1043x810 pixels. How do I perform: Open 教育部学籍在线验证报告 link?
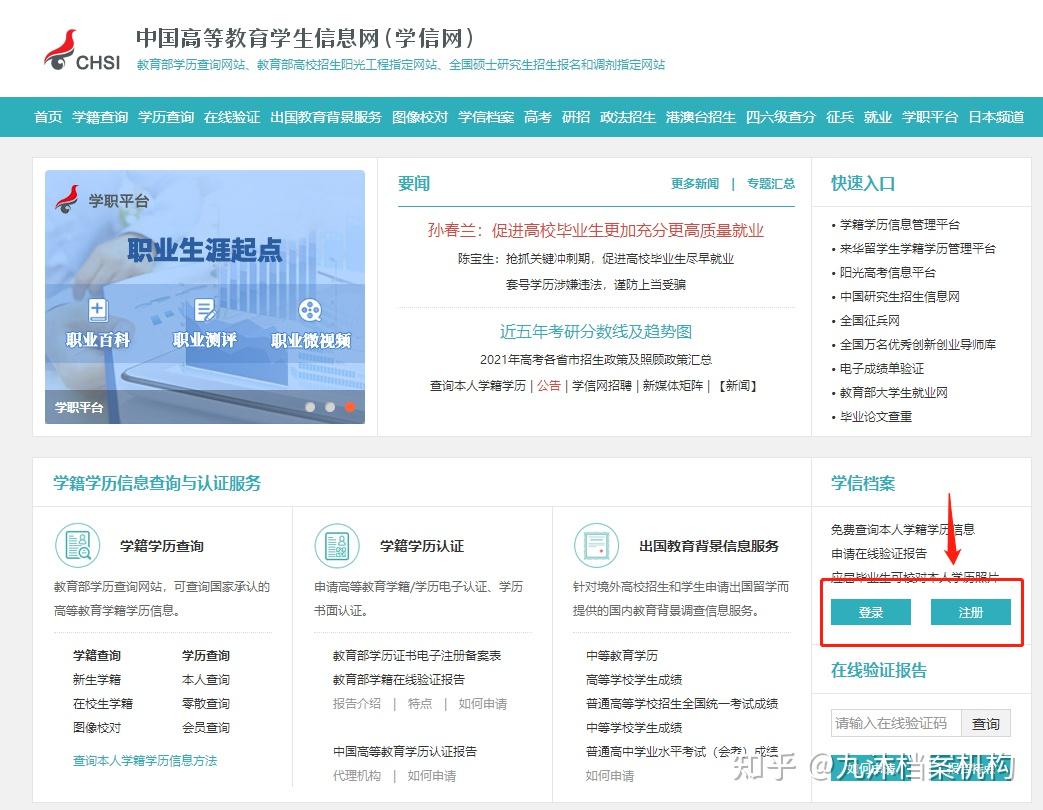(399, 680)
